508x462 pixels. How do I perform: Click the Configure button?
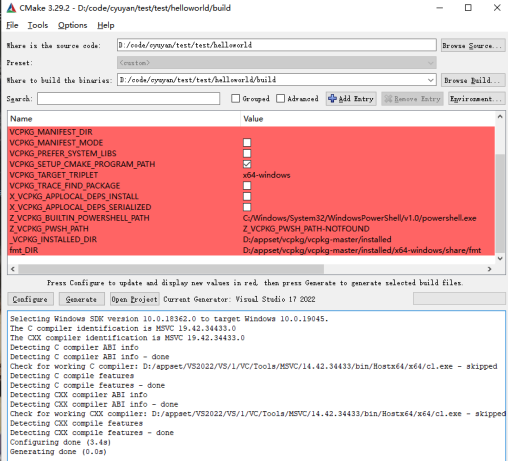point(30,299)
